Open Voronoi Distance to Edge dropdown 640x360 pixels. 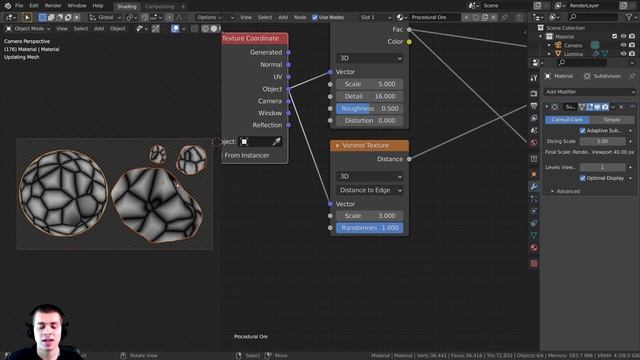tap(369, 190)
